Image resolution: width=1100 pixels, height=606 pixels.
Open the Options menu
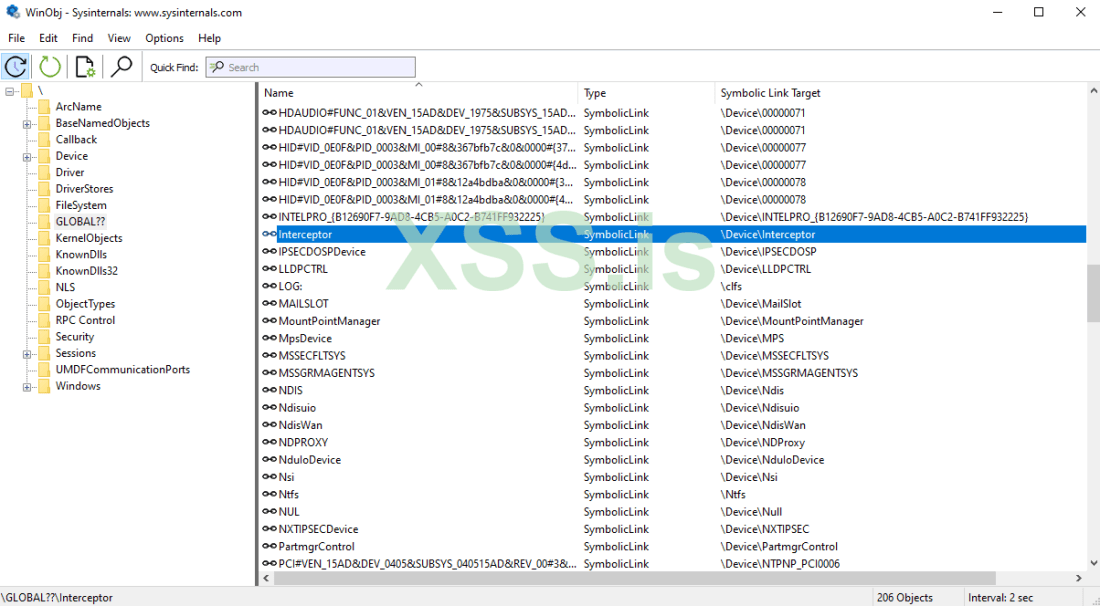coord(164,38)
